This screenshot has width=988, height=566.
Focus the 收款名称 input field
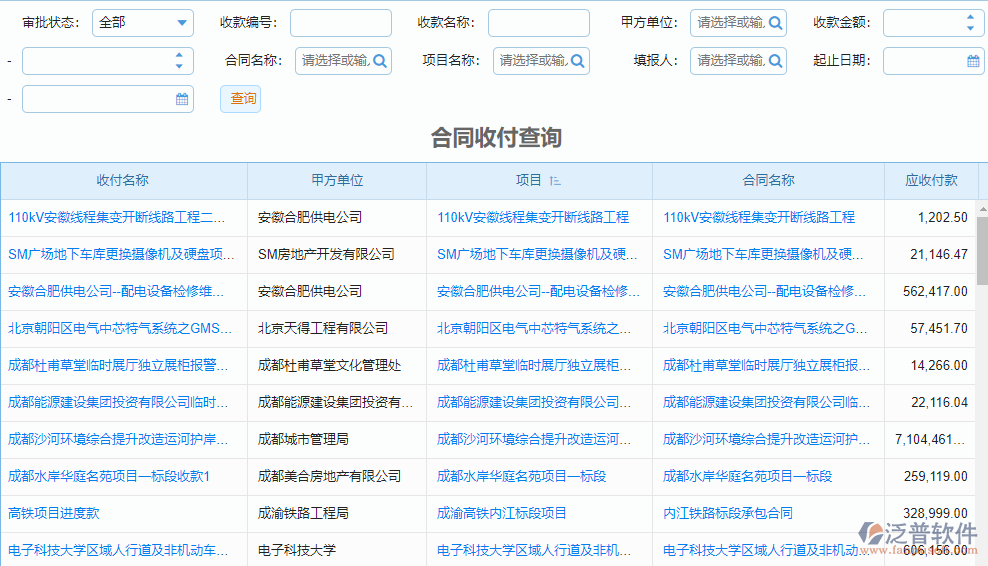click(538, 23)
